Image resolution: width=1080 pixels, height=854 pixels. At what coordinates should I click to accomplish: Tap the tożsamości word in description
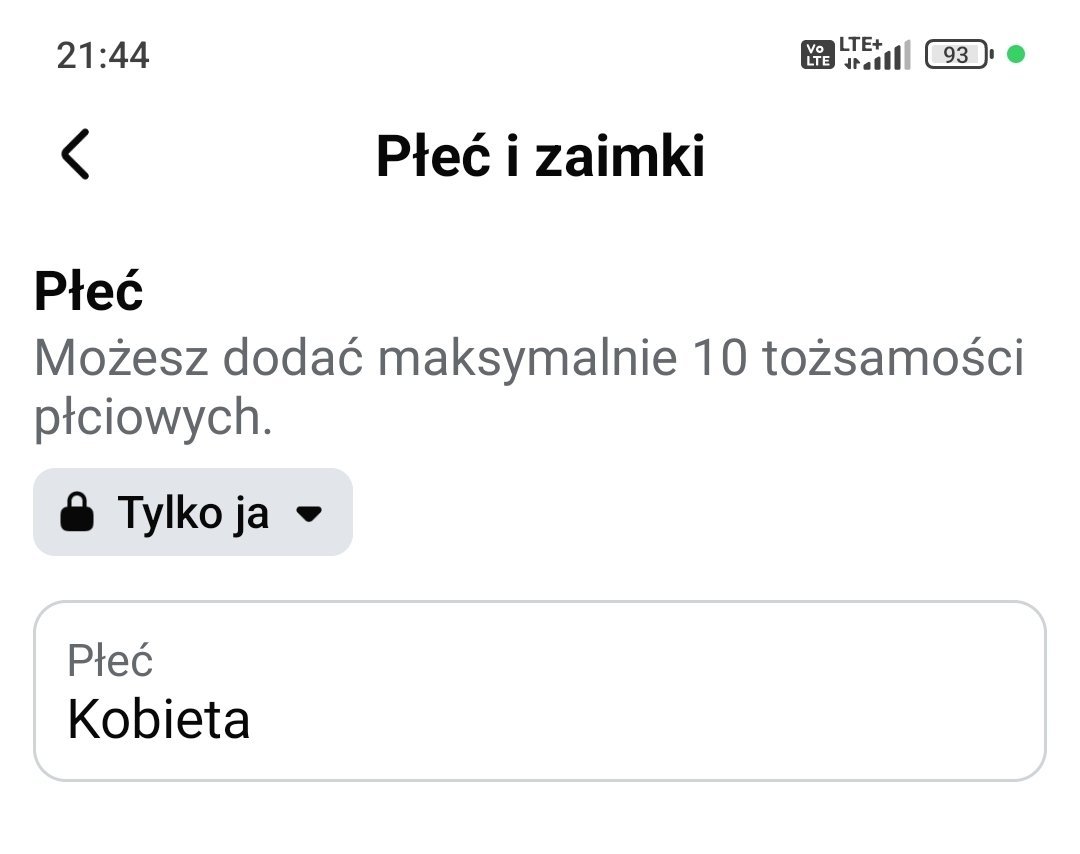[893, 359]
